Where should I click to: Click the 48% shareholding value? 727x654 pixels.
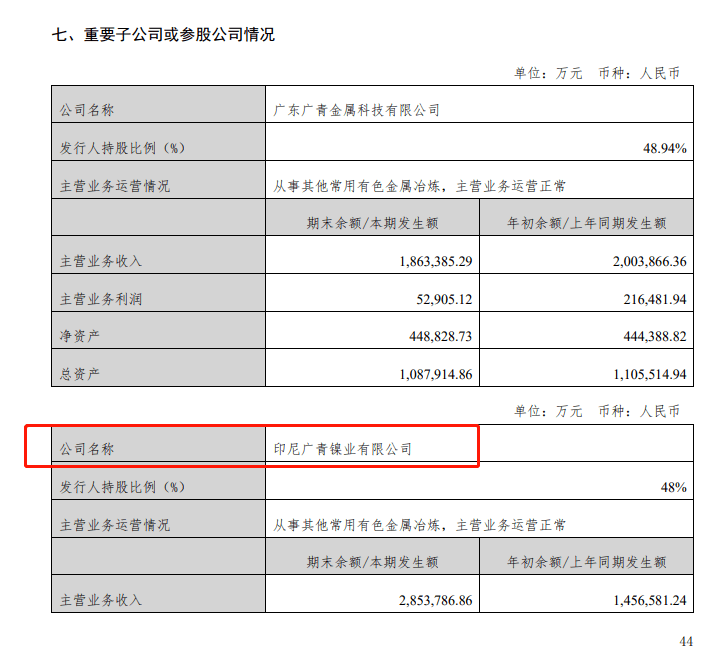(x=673, y=488)
